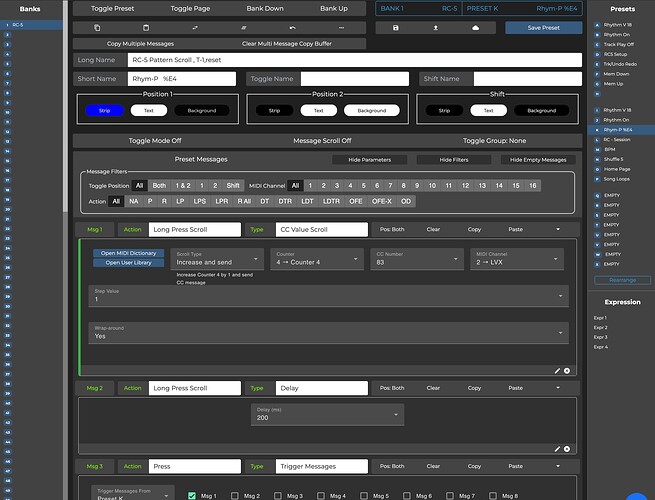The image size is (655, 500).
Task: Click the swap arrows icon in the toolbar
Action: point(195,28)
